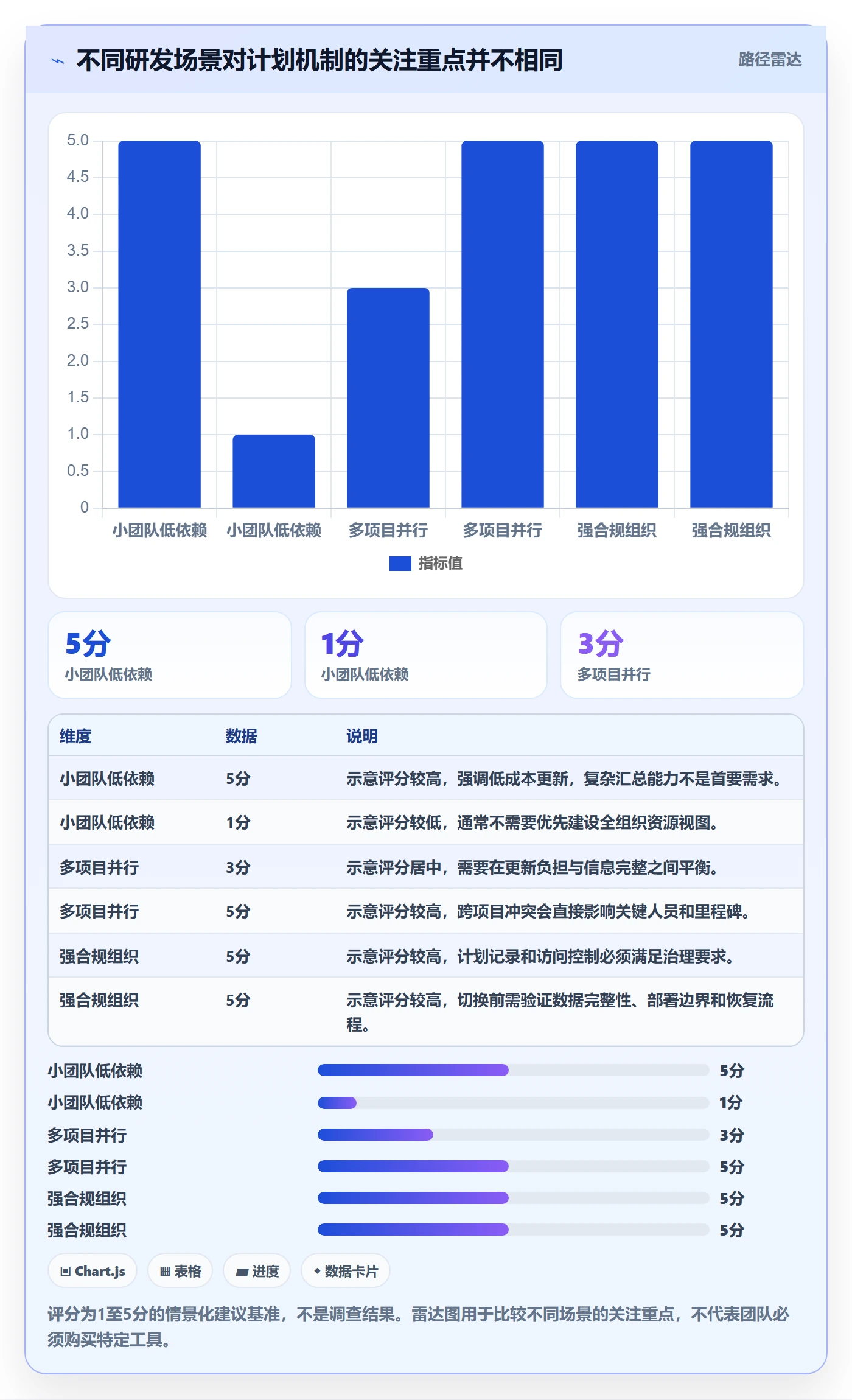
Task: Click the short 小团队低依赖 bar at 1.0
Action: pos(274,471)
